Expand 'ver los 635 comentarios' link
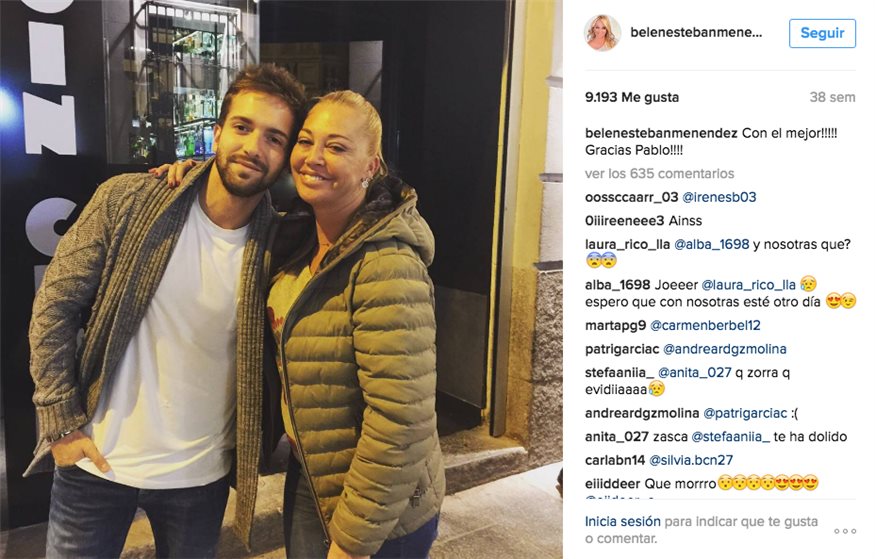The width and height of the screenshot is (875, 559). click(659, 174)
